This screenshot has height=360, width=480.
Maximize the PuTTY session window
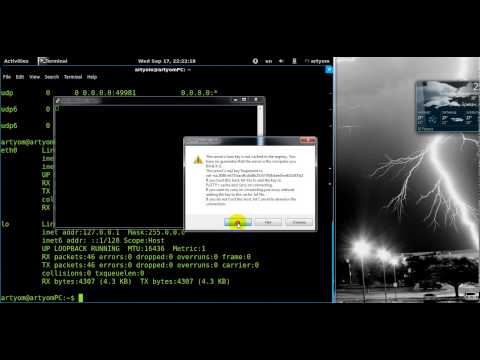point(244,100)
